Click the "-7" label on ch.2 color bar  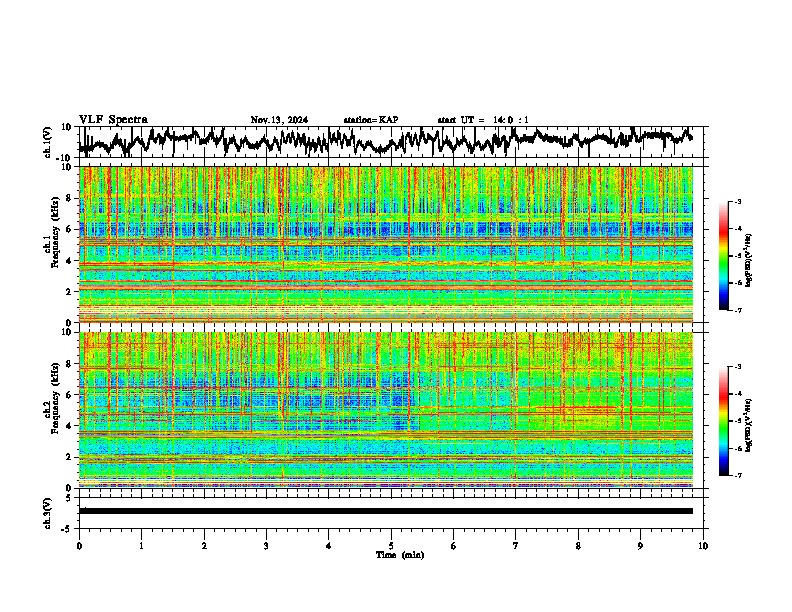tap(737, 476)
